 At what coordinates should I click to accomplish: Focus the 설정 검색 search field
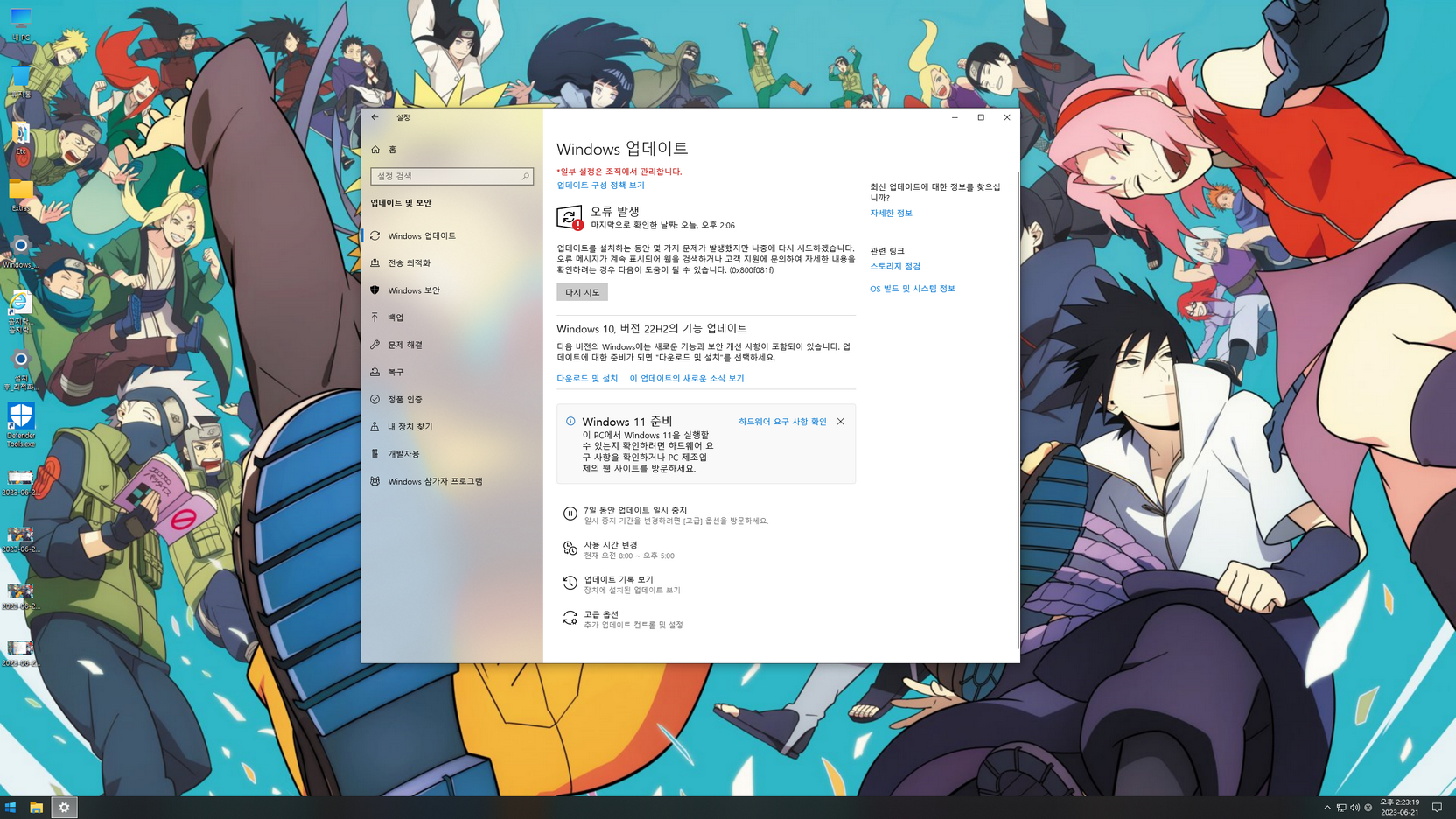(451, 176)
